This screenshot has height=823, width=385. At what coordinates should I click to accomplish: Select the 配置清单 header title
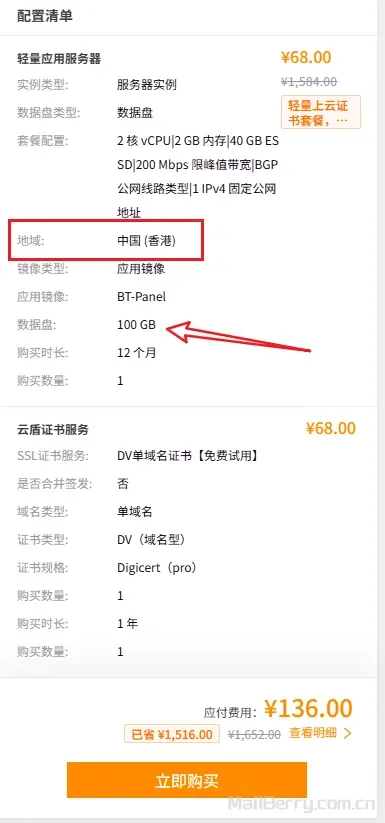coord(45,16)
